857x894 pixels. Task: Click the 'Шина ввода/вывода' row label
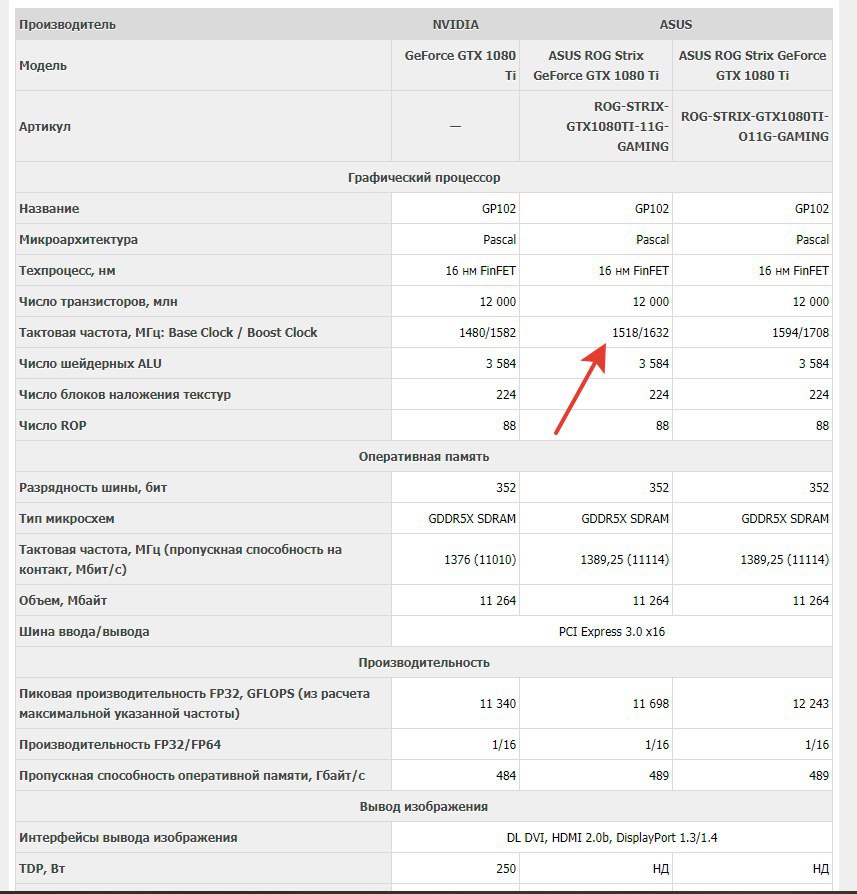click(84, 632)
